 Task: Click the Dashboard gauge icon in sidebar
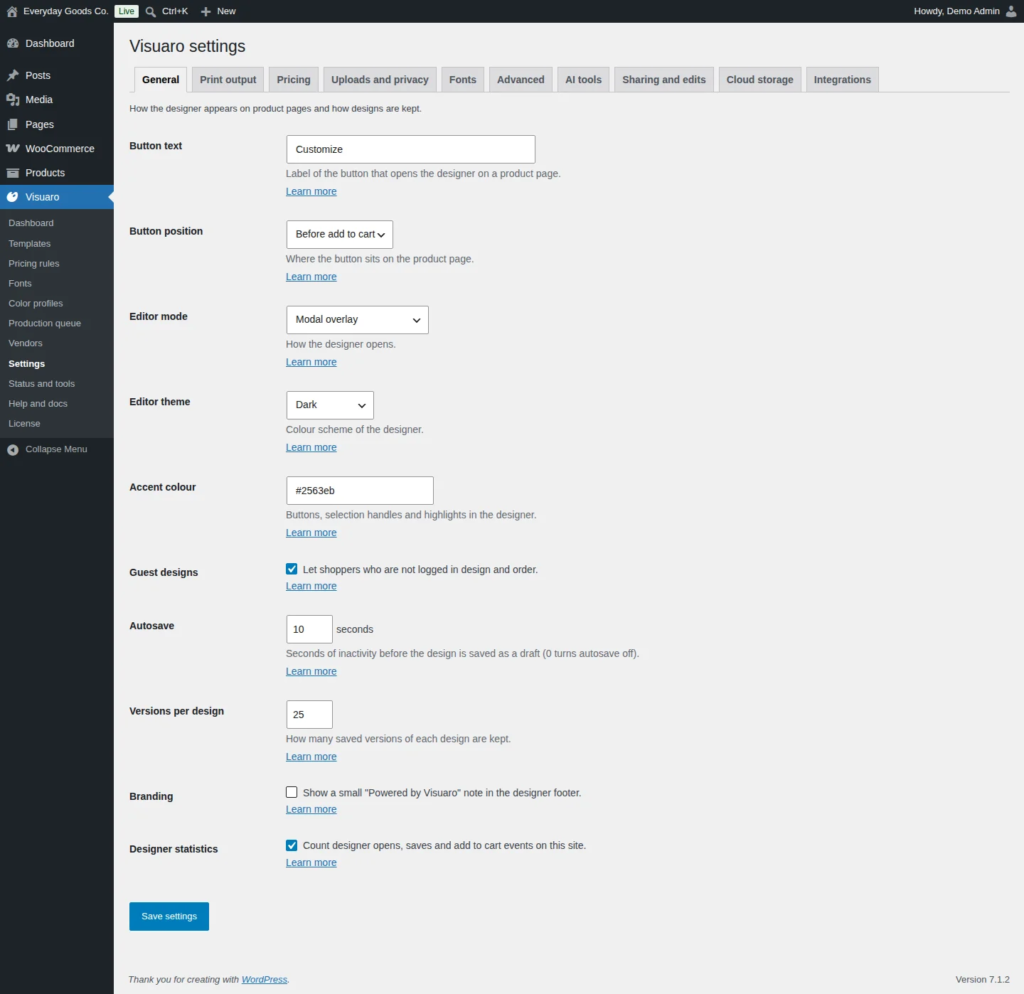pyautogui.click(x=12, y=43)
